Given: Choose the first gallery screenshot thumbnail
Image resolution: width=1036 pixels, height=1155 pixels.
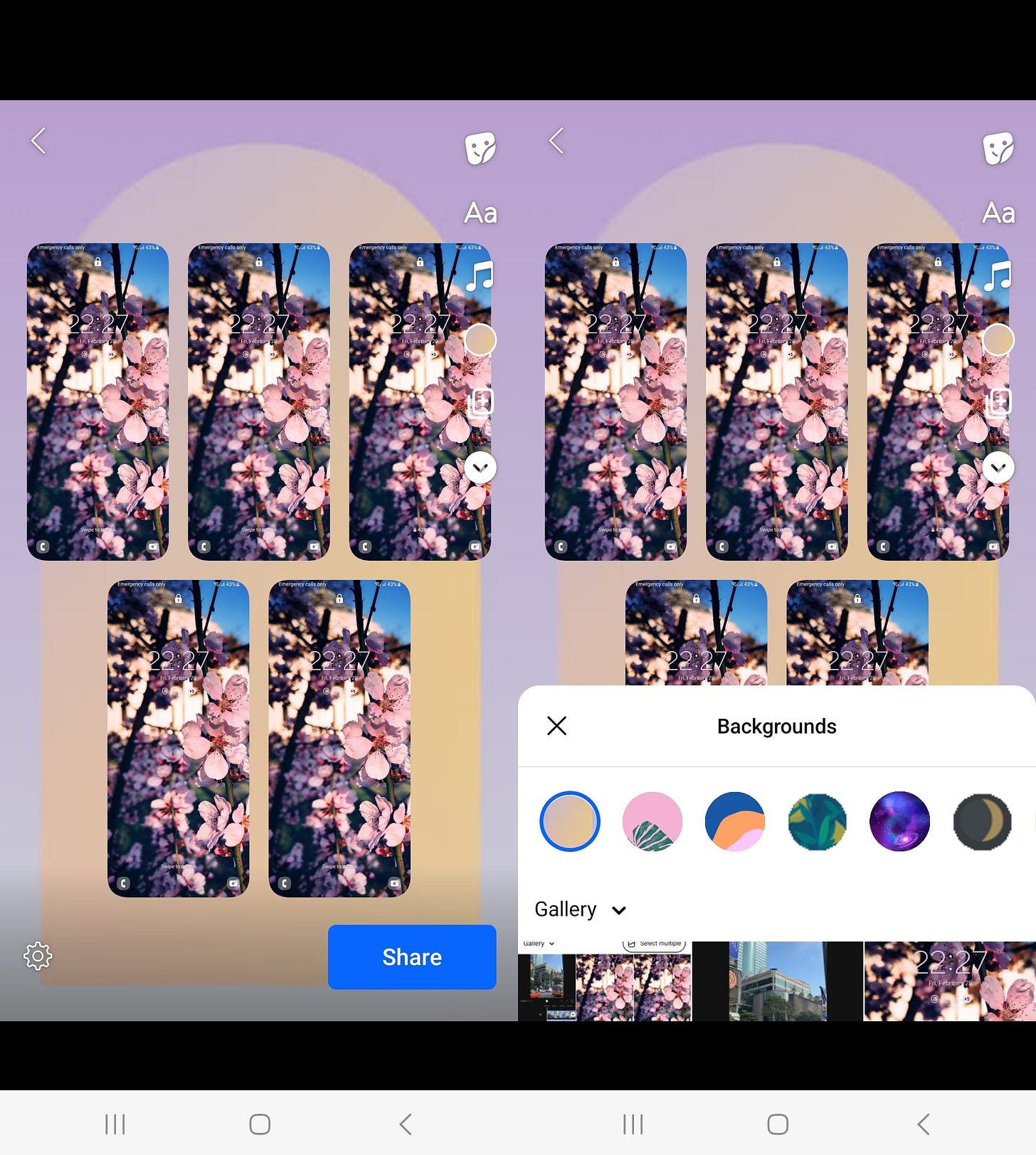Looking at the screenshot, I should [604, 981].
